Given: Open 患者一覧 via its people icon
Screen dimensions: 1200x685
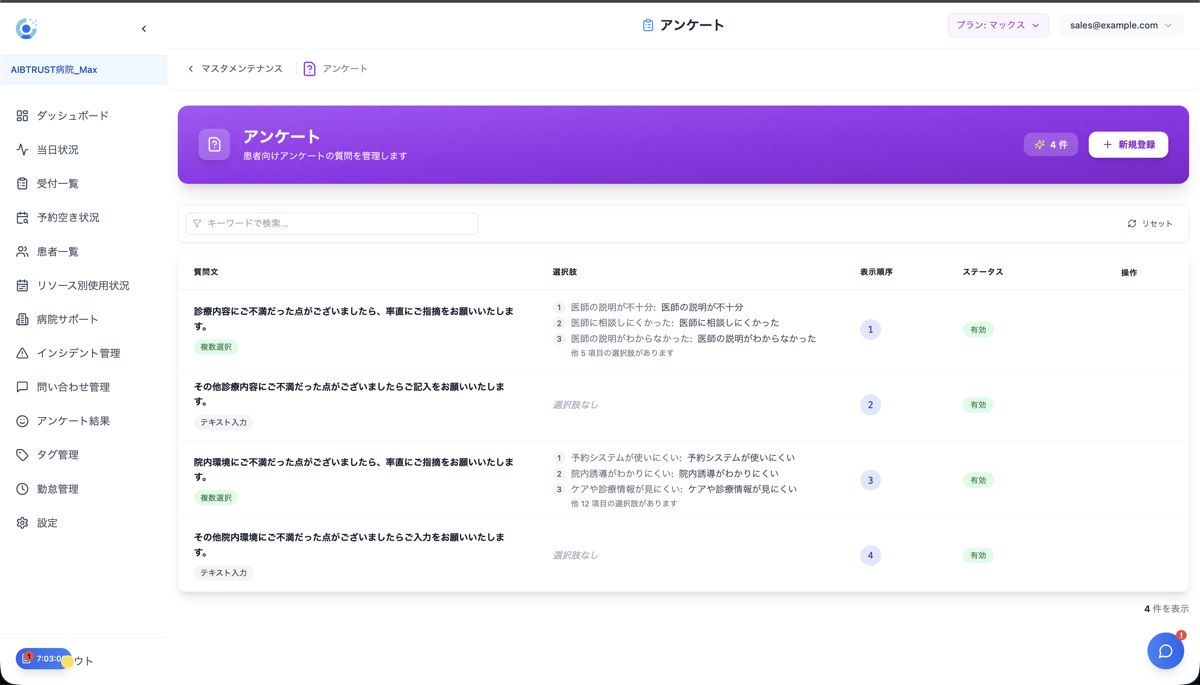Looking at the screenshot, I should (x=21, y=251).
